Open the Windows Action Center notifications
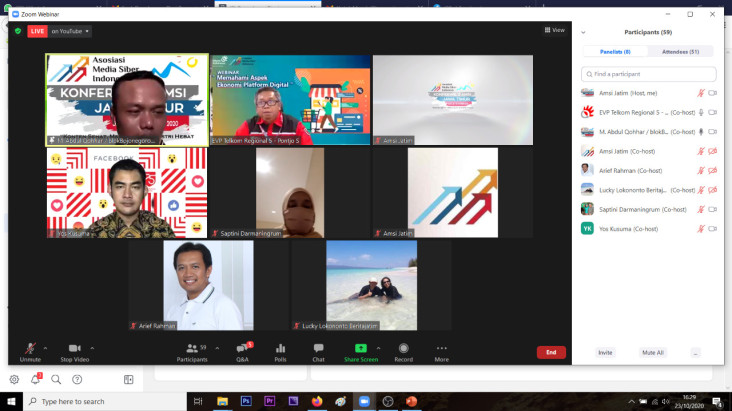732x411 pixels. pos(717,402)
